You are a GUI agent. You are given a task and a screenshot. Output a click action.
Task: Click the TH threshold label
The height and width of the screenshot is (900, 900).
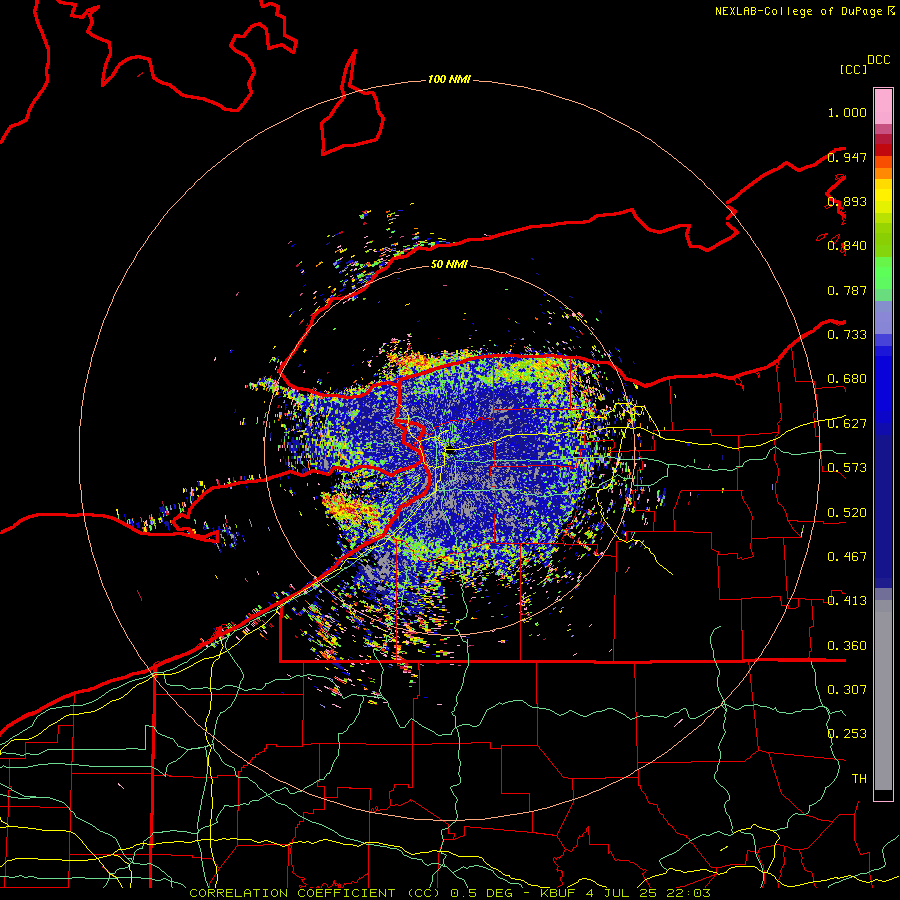[x=859, y=779]
